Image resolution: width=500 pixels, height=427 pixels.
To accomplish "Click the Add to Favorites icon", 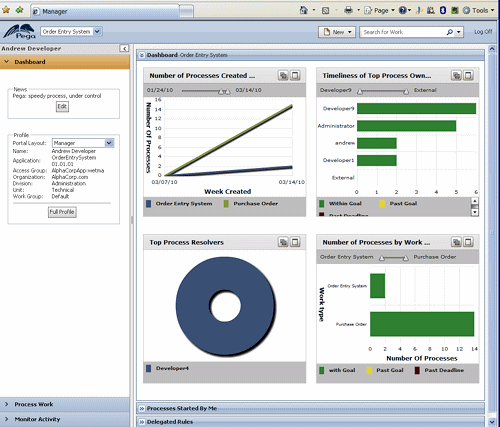I will pyautogui.click(x=19, y=10).
